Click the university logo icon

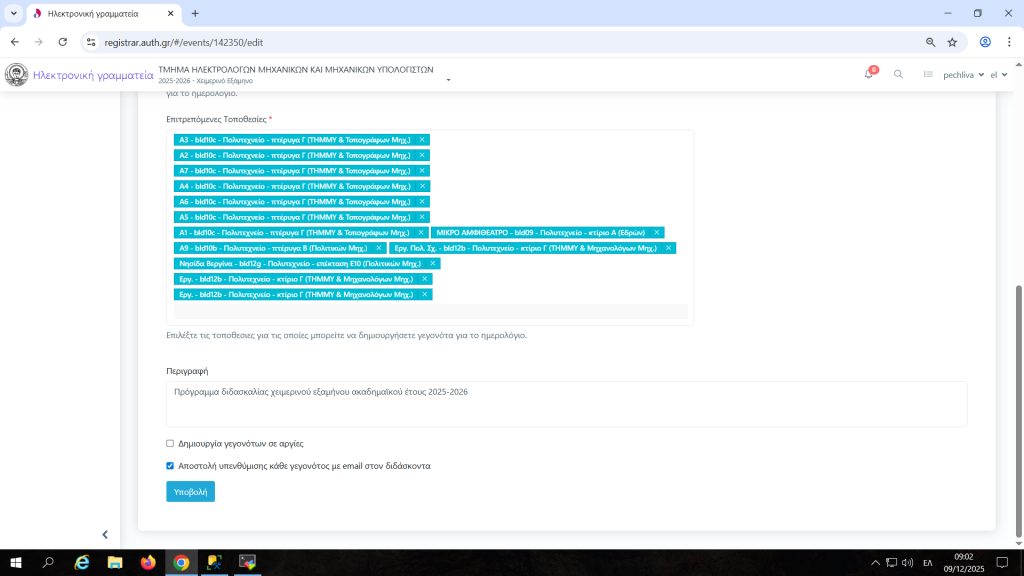17,75
